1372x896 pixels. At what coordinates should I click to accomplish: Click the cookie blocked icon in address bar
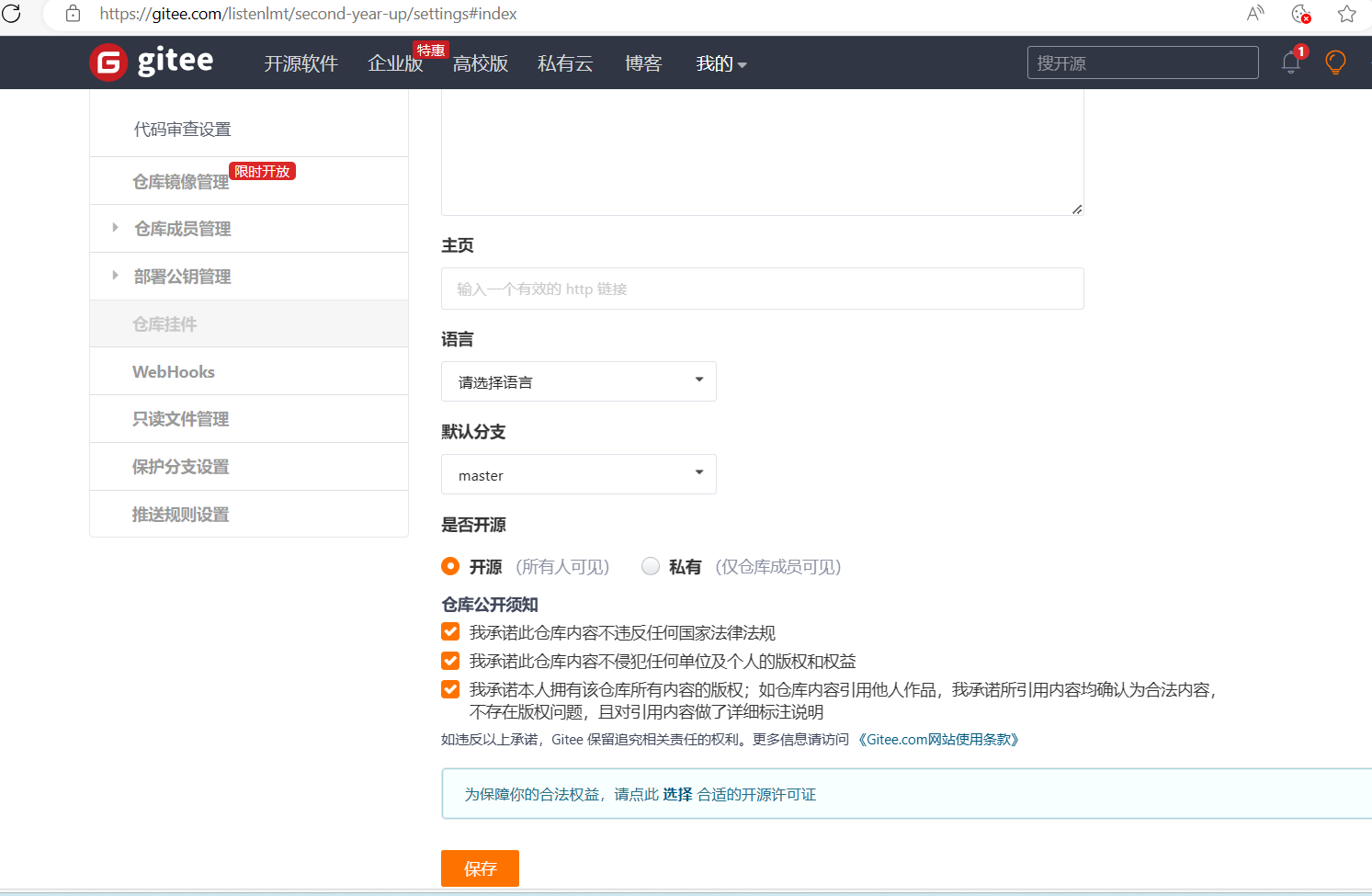[1301, 14]
